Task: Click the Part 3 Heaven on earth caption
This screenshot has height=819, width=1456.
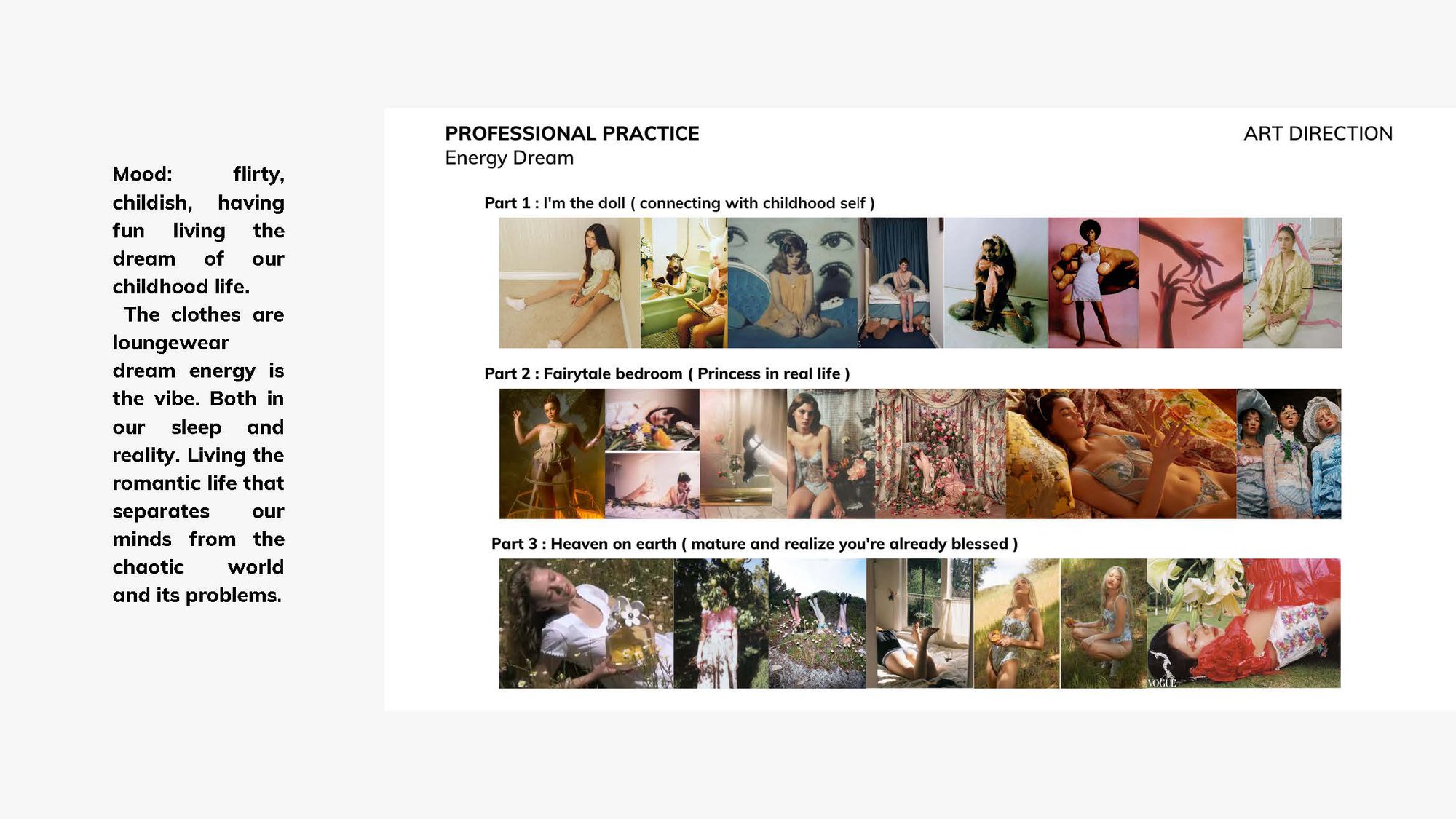Action: pos(754,544)
